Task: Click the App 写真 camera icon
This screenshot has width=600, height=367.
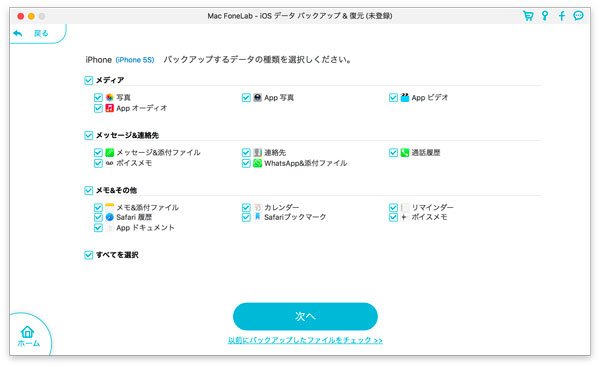Action: tap(258, 97)
